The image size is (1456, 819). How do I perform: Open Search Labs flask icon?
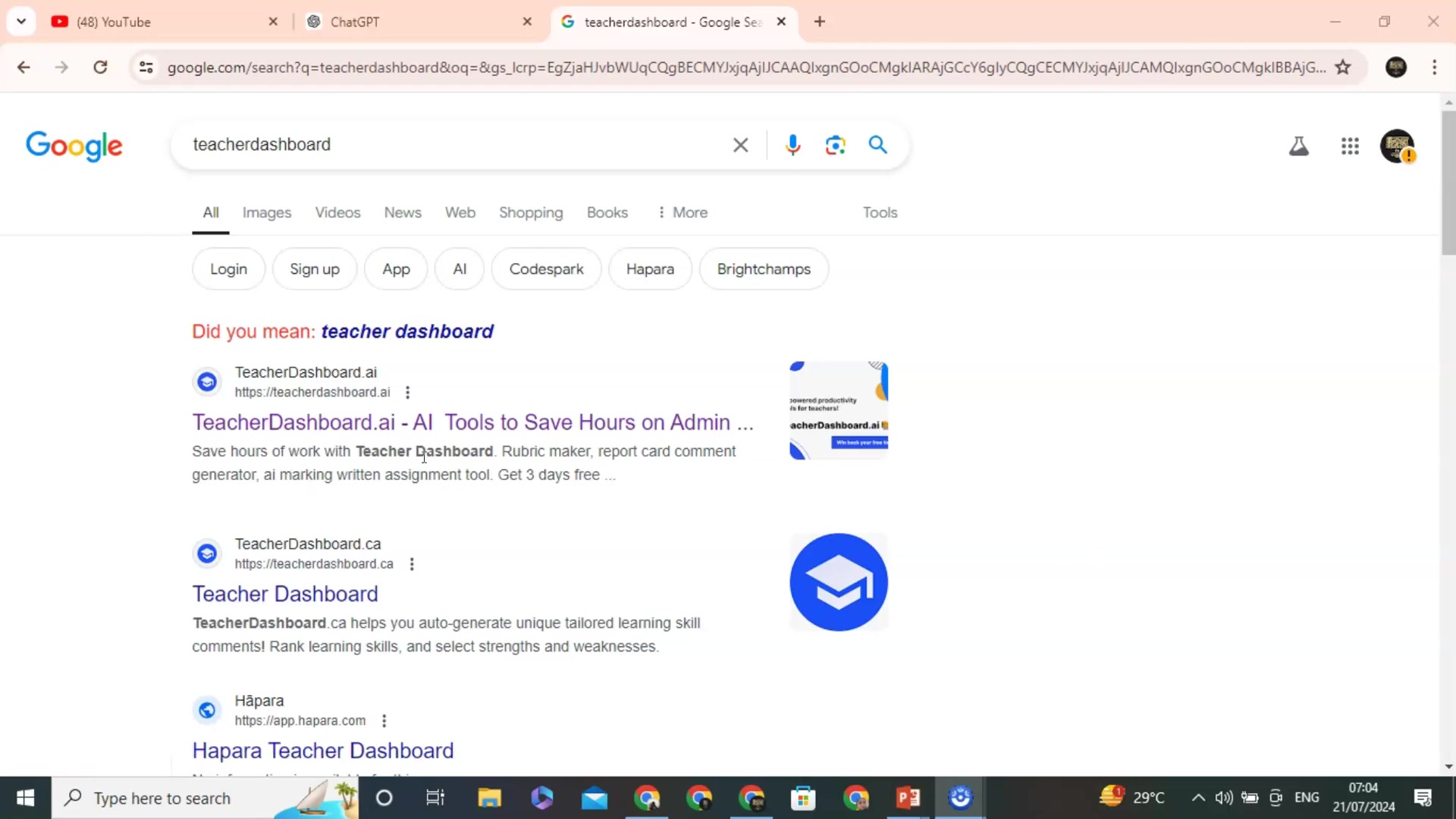(x=1299, y=146)
